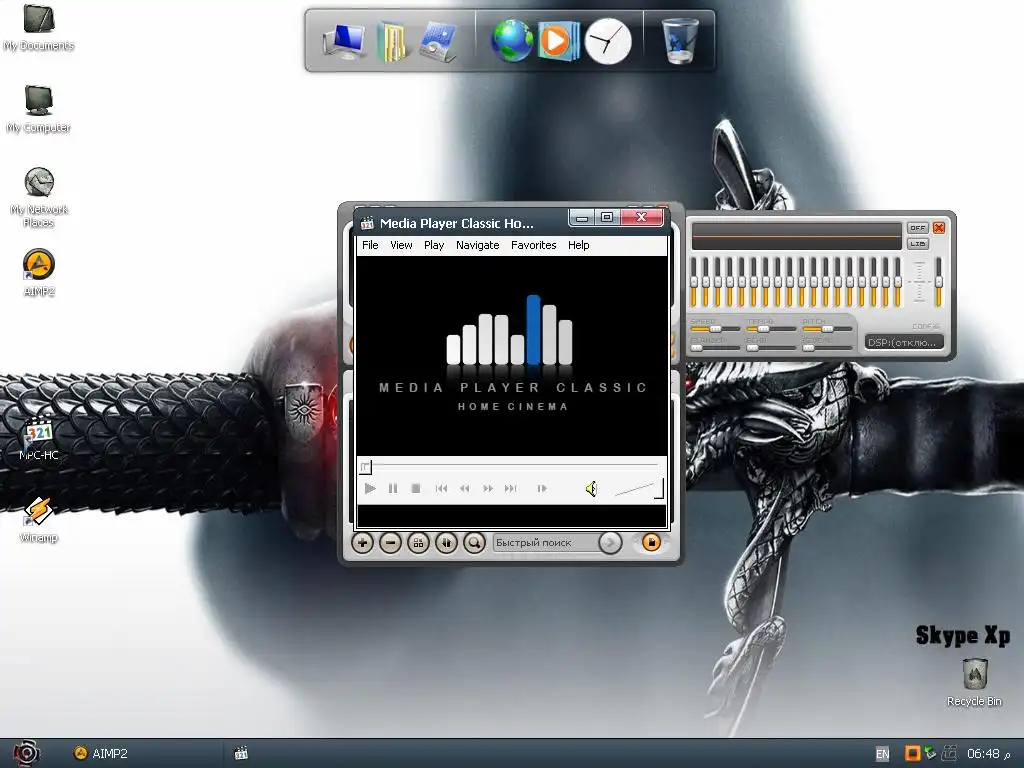Image resolution: width=1024 pixels, height=768 pixels.
Task: Select the AIMP2 desktop shortcut
Action: [x=39, y=273]
